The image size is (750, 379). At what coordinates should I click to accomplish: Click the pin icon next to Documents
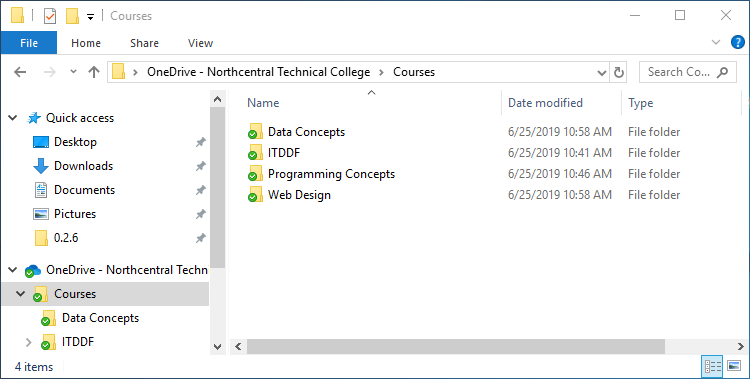click(200, 190)
